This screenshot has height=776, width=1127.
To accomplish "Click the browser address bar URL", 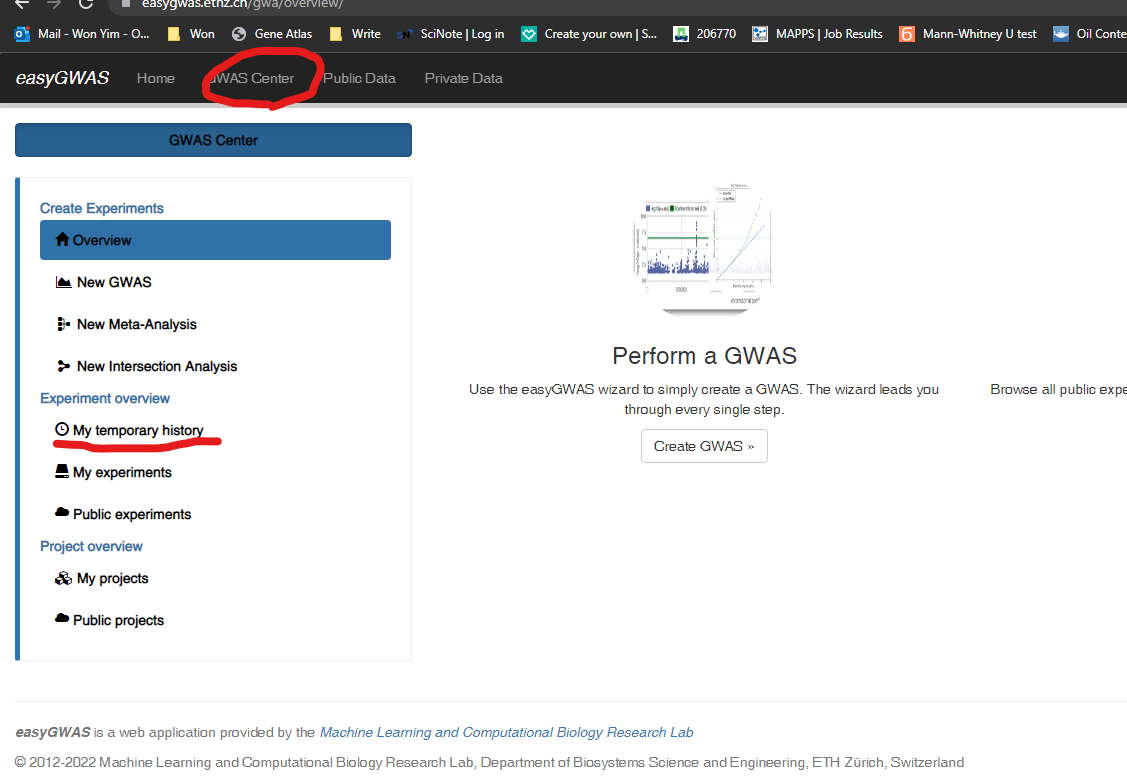I will coord(240,4).
